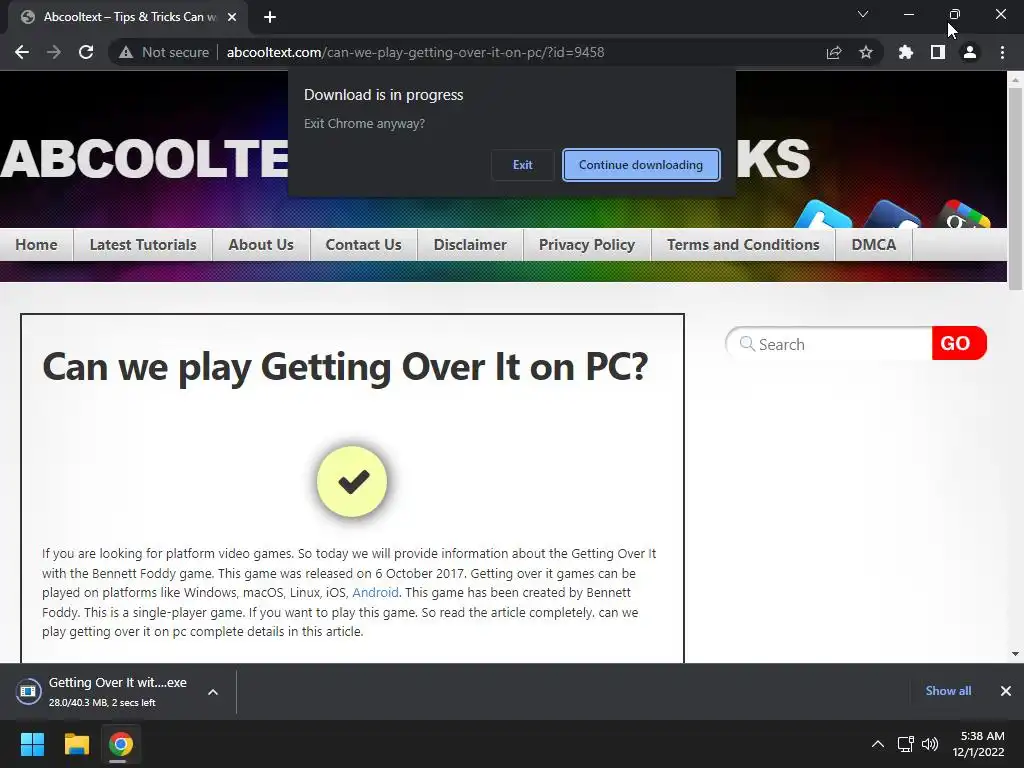Open Home menu item
This screenshot has width=1024, height=768.
point(37,245)
